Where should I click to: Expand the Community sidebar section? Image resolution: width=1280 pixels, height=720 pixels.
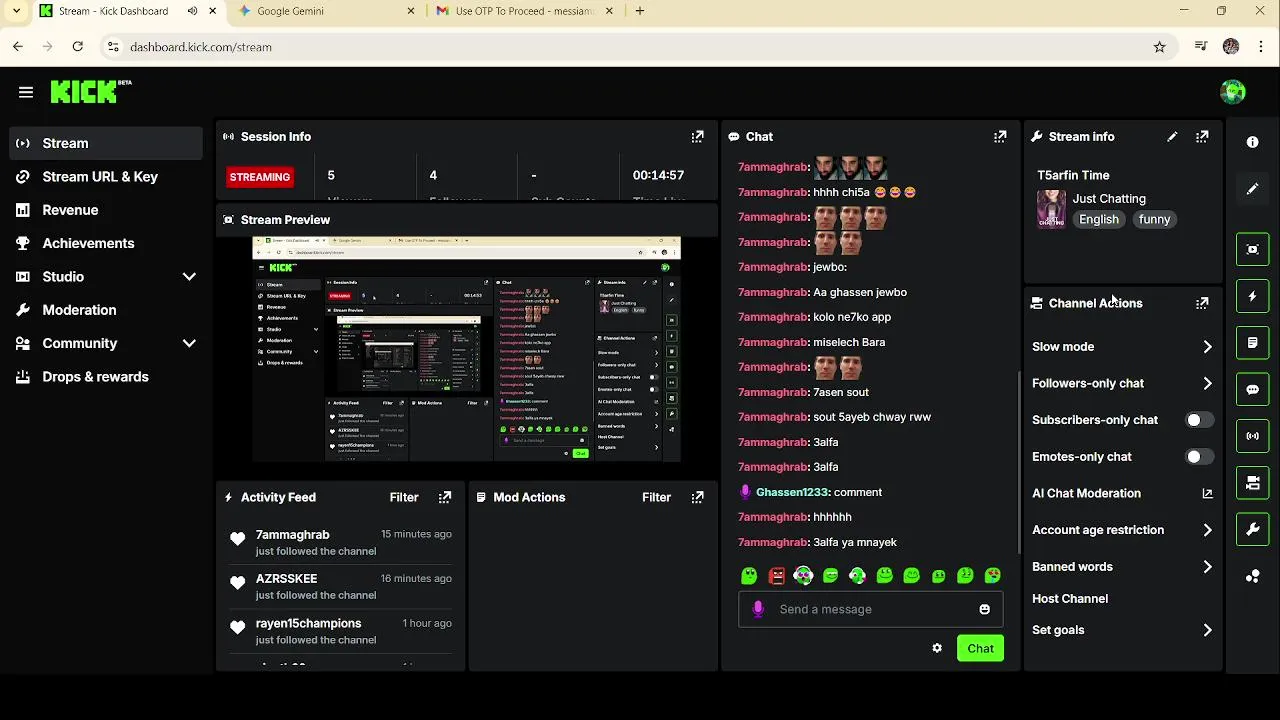pos(189,343)
